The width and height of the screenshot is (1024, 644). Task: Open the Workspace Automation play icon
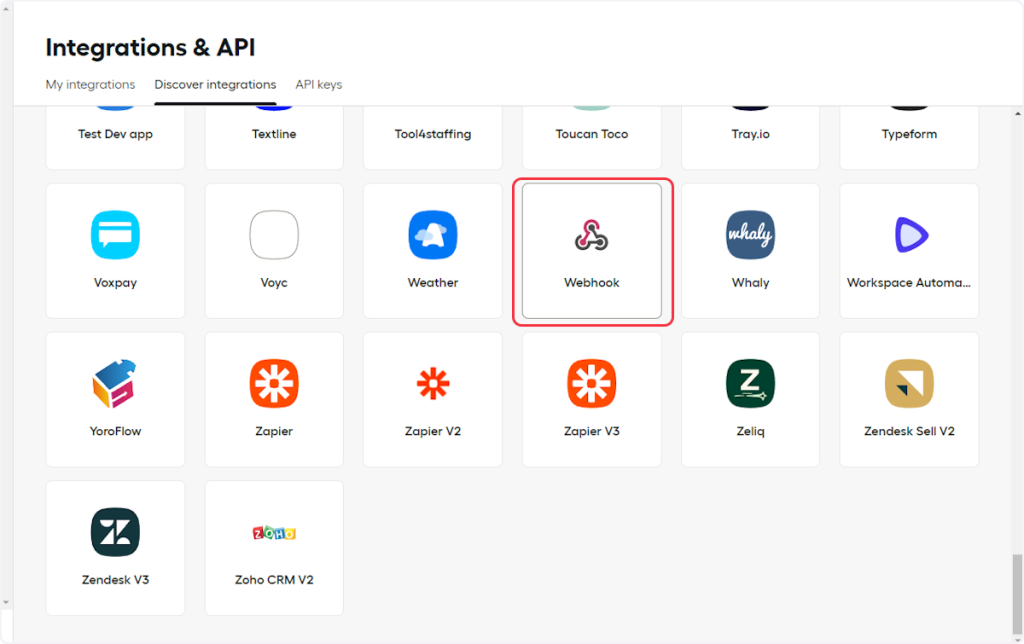click(909, 235)
